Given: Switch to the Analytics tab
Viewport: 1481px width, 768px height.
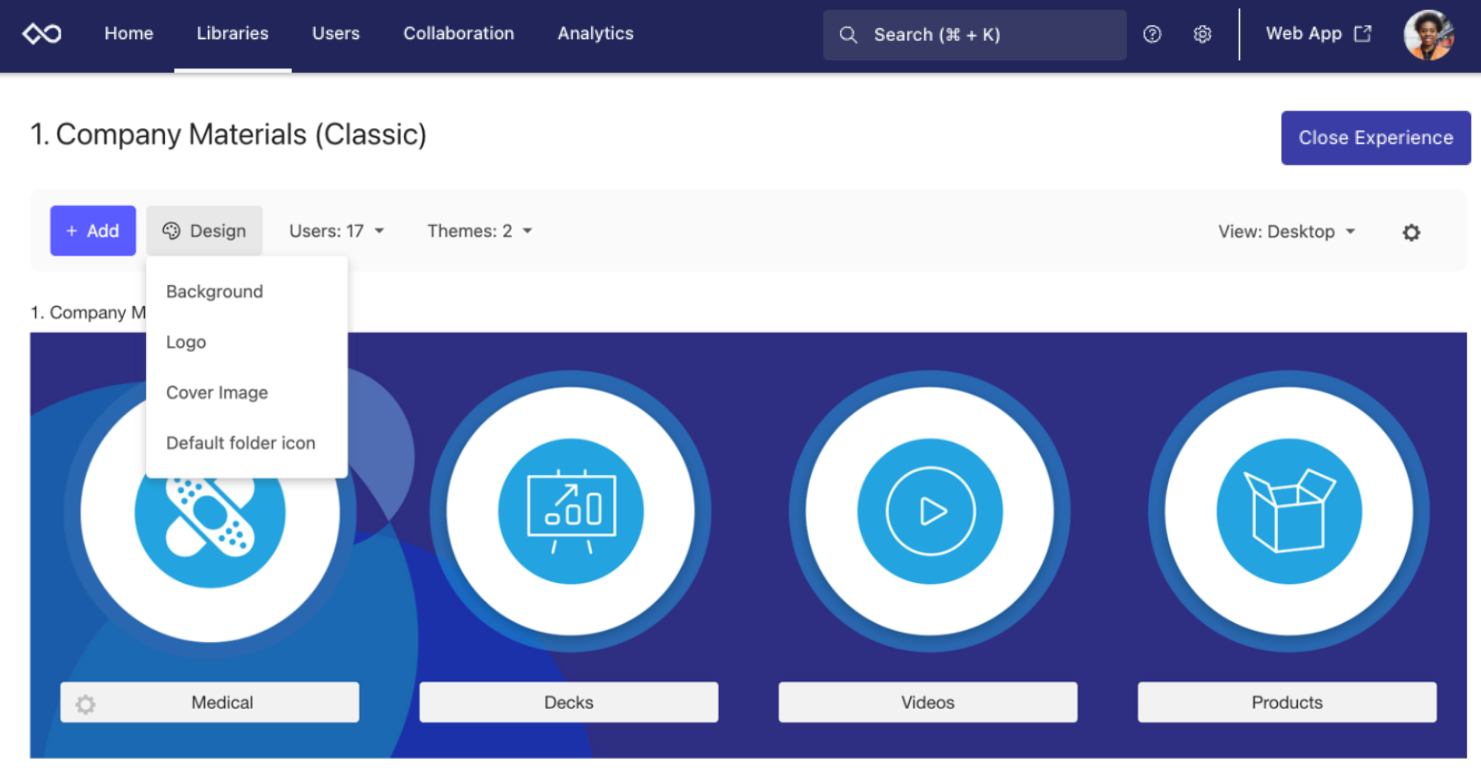Looking at the screenshot, I should tap(596, 33).
